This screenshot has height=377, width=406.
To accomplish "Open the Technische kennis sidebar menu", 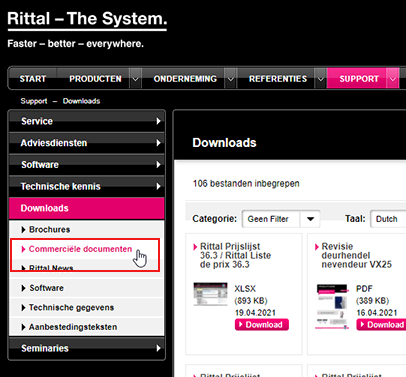I will point(87,186).
